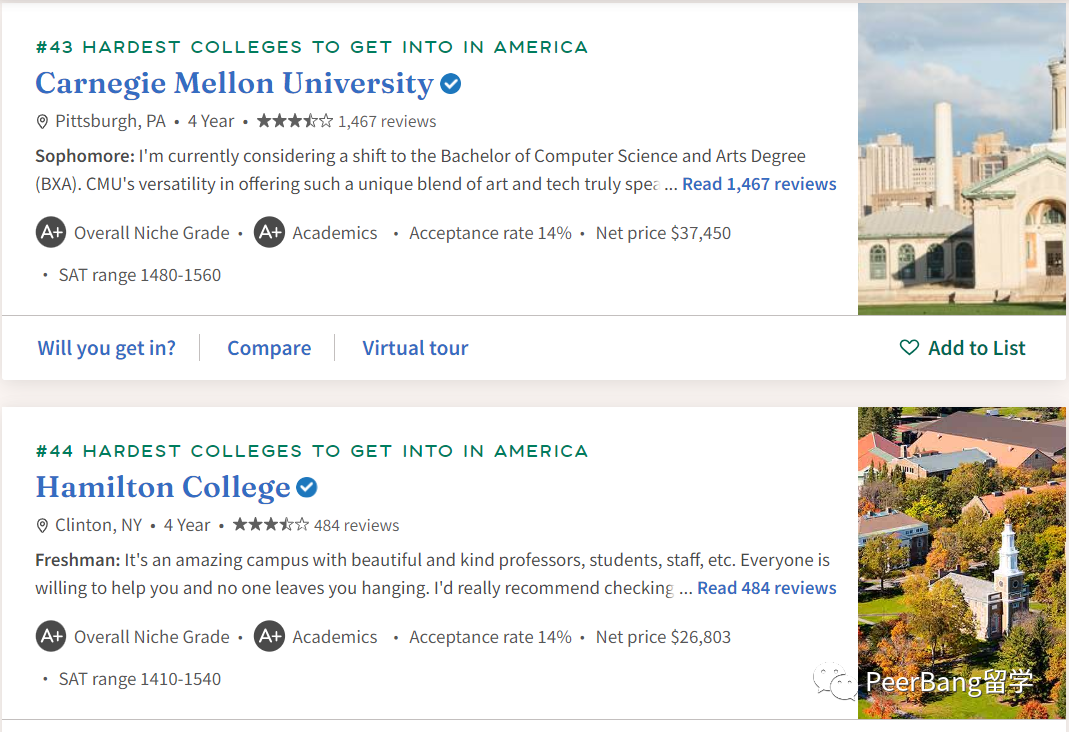Click Read 1,467 reviews link
The height and width of the screenshot is (732, 1069).
click(759, 184)
